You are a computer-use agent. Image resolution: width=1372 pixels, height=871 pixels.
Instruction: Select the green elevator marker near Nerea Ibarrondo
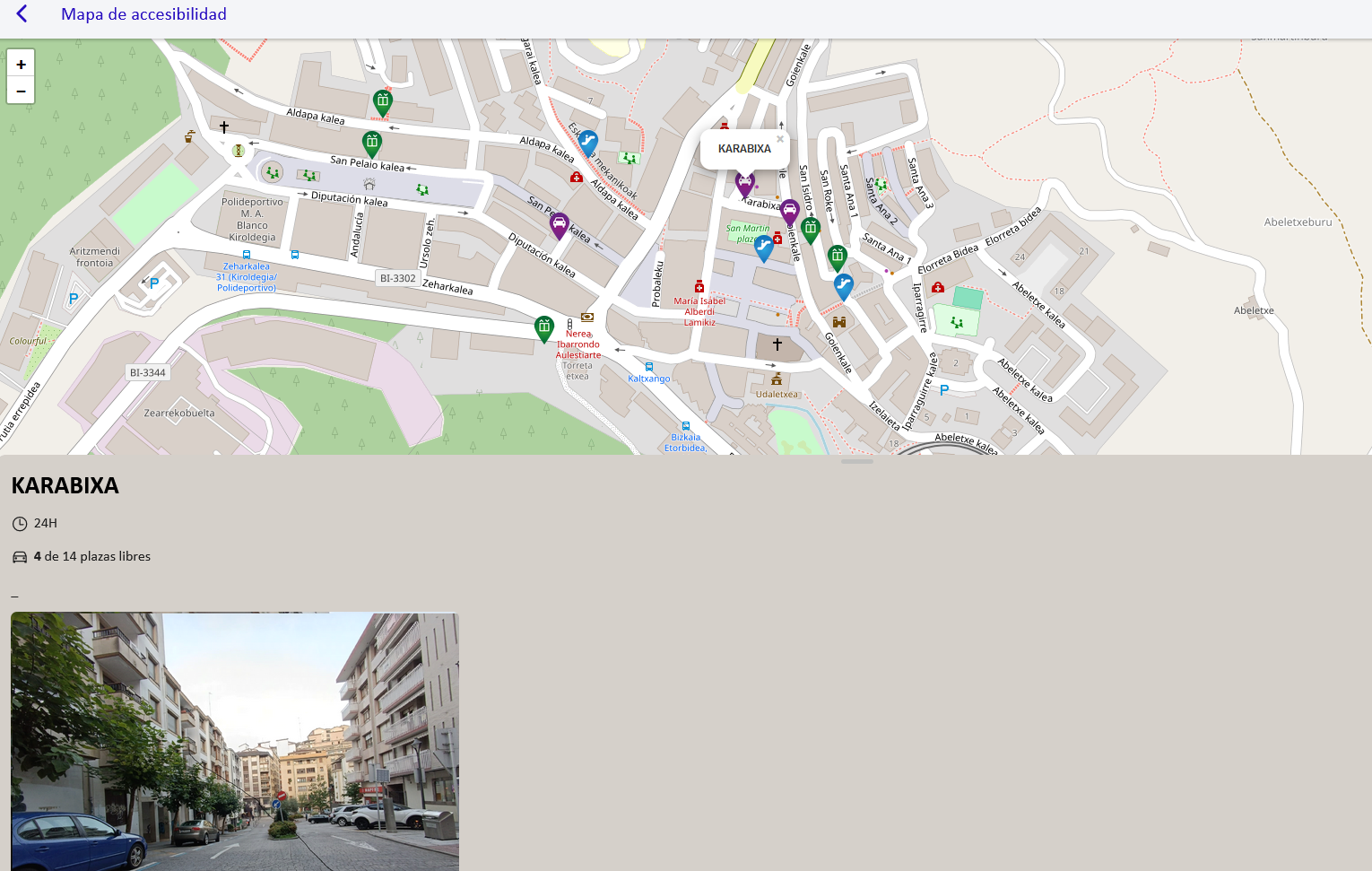544,328
